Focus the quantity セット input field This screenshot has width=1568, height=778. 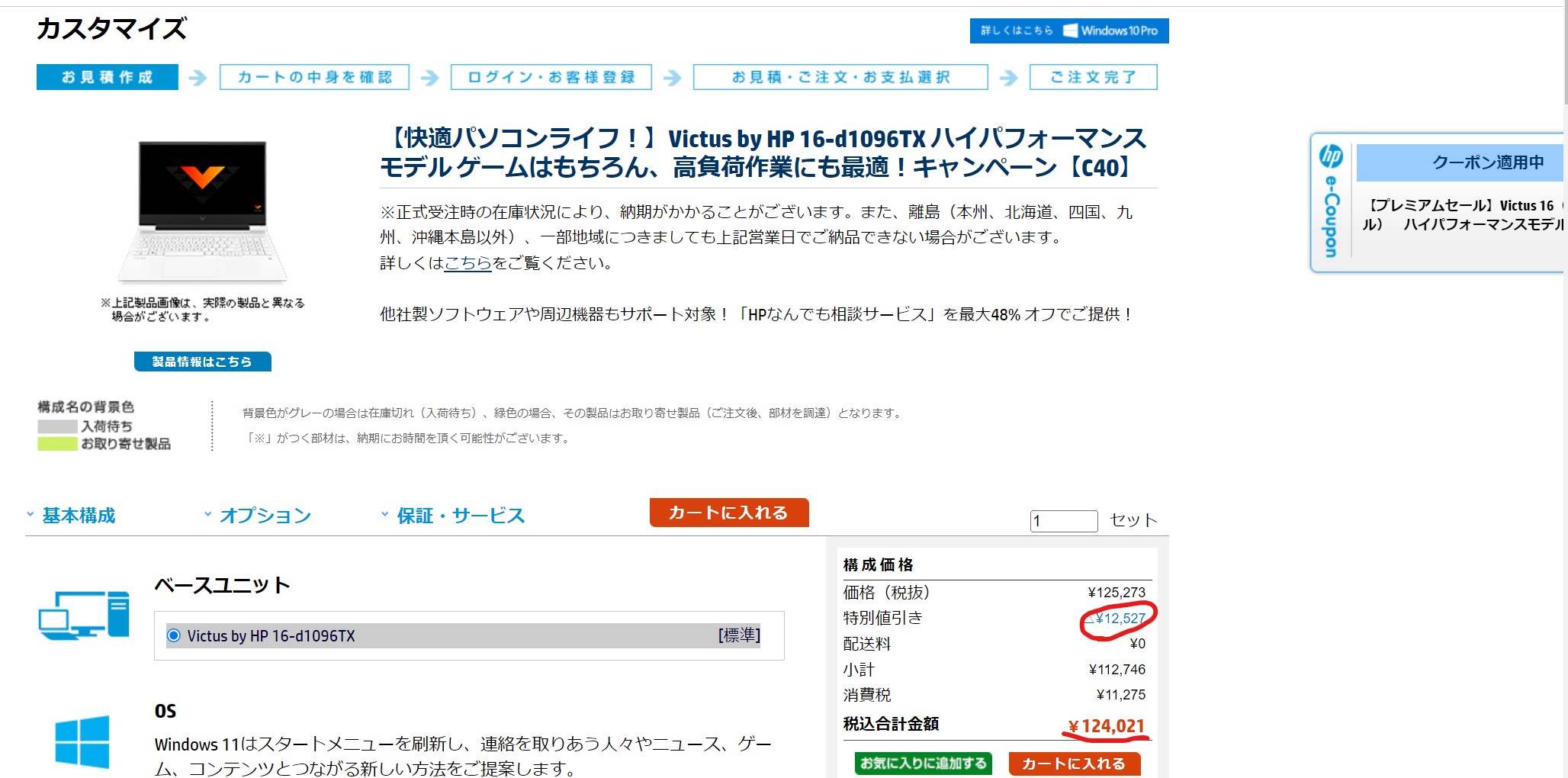(x=1064, y=521)
